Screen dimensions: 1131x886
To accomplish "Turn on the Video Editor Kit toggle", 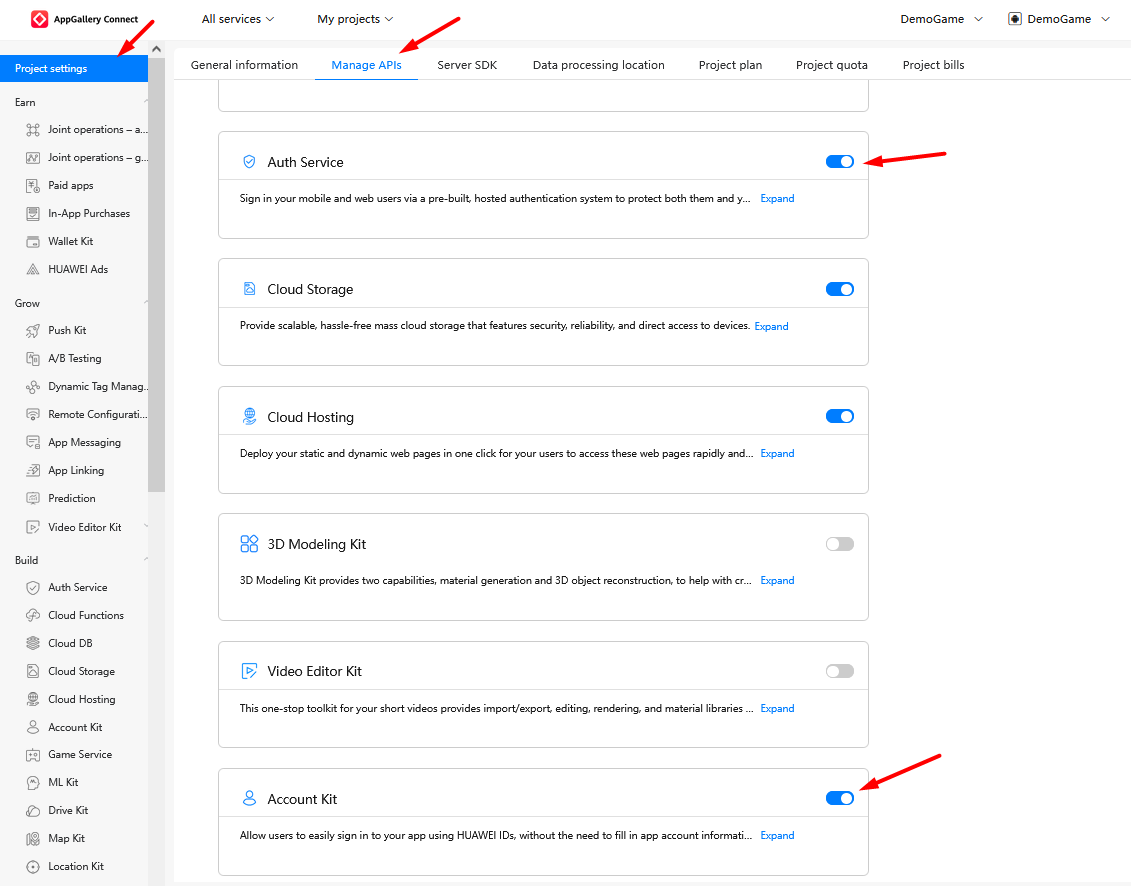I will point(839,670).
